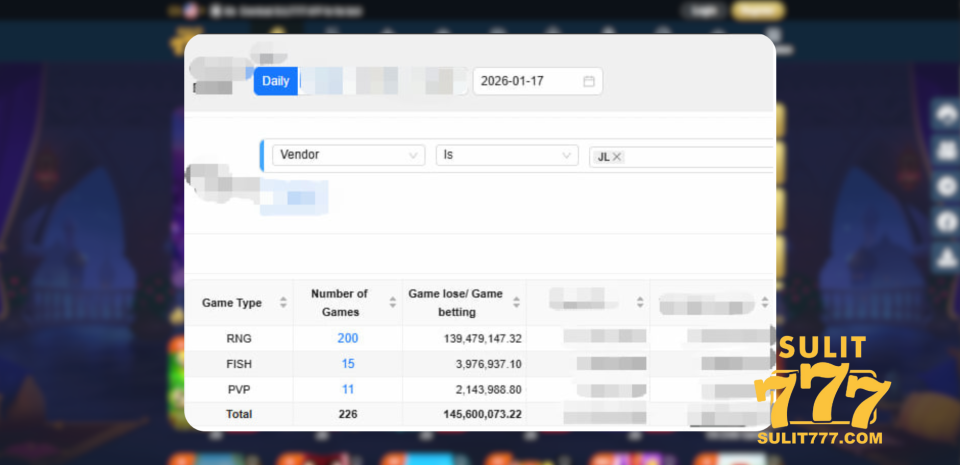The height and width of the screenshot is (465, 960).
Task: Sort by Game Type column
Action: (283, 302)
